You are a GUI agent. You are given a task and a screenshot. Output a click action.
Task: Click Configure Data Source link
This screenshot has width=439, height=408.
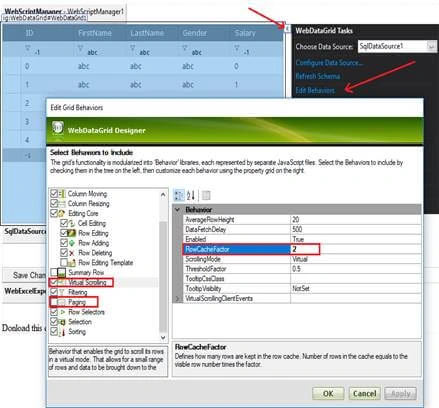(329, 63)
